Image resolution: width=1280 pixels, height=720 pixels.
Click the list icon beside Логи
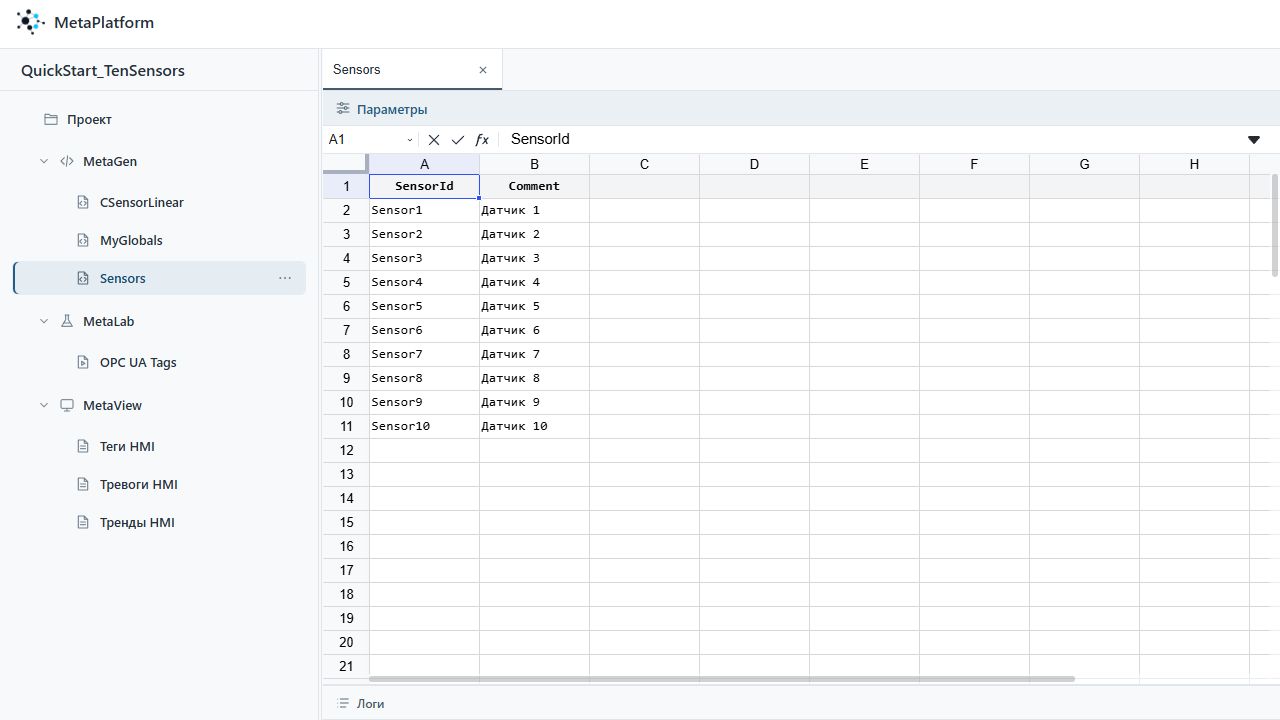click(x=343, y=704)
